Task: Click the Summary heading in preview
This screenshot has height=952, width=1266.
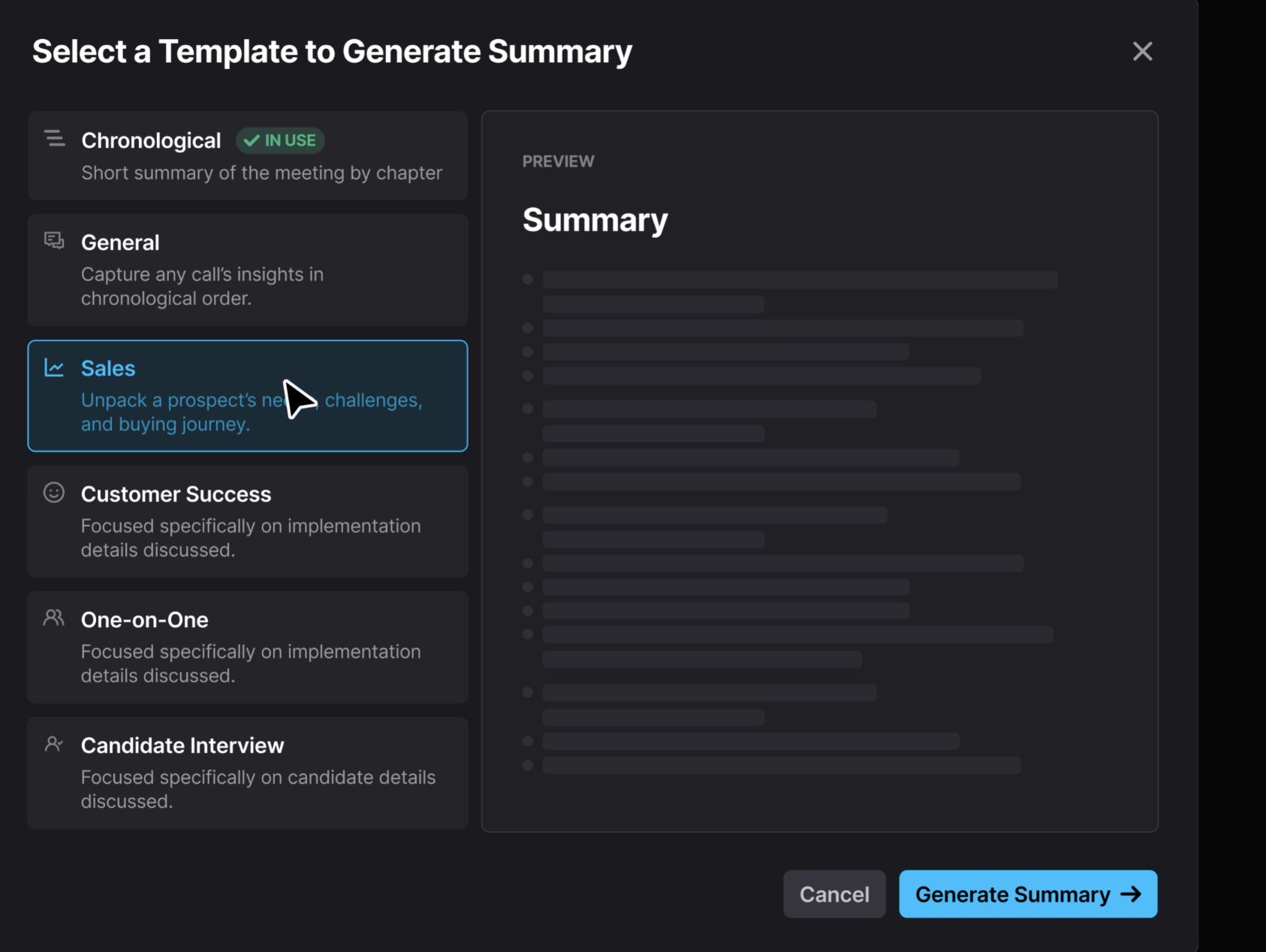Action: 595,220
